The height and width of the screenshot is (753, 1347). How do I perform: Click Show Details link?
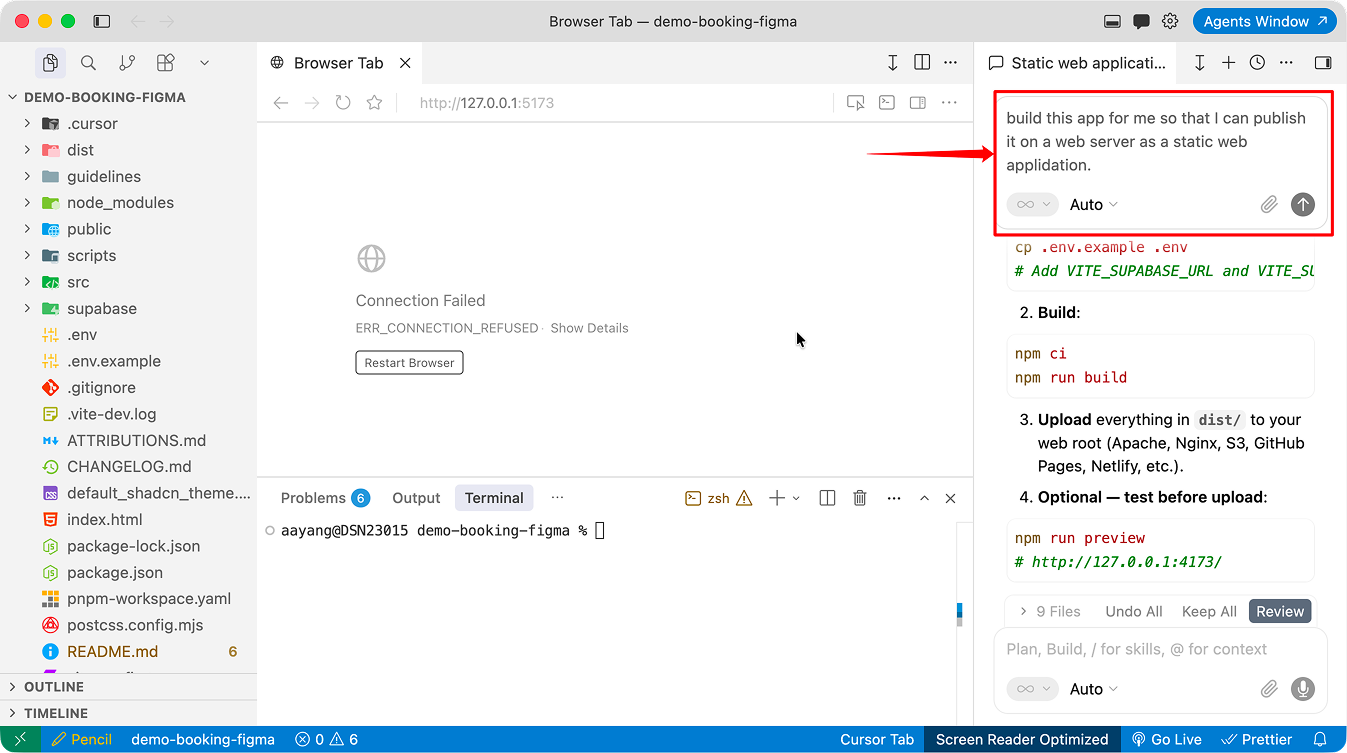point(589,328)
